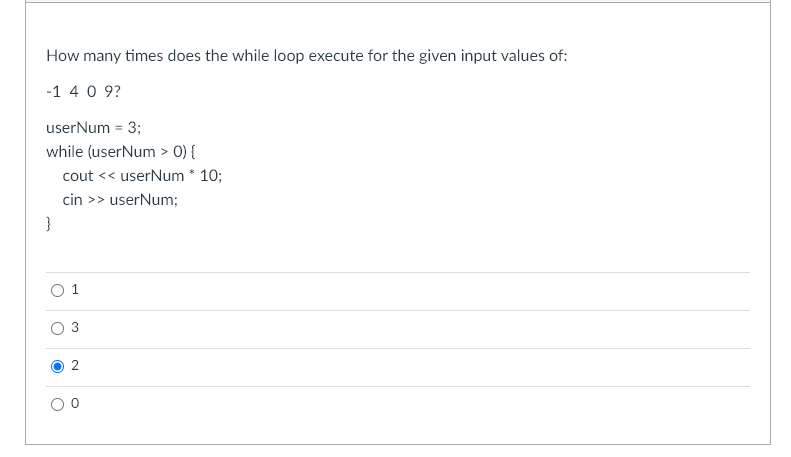
Task: Click the answer label text "0"
Action: pos(76,405)
